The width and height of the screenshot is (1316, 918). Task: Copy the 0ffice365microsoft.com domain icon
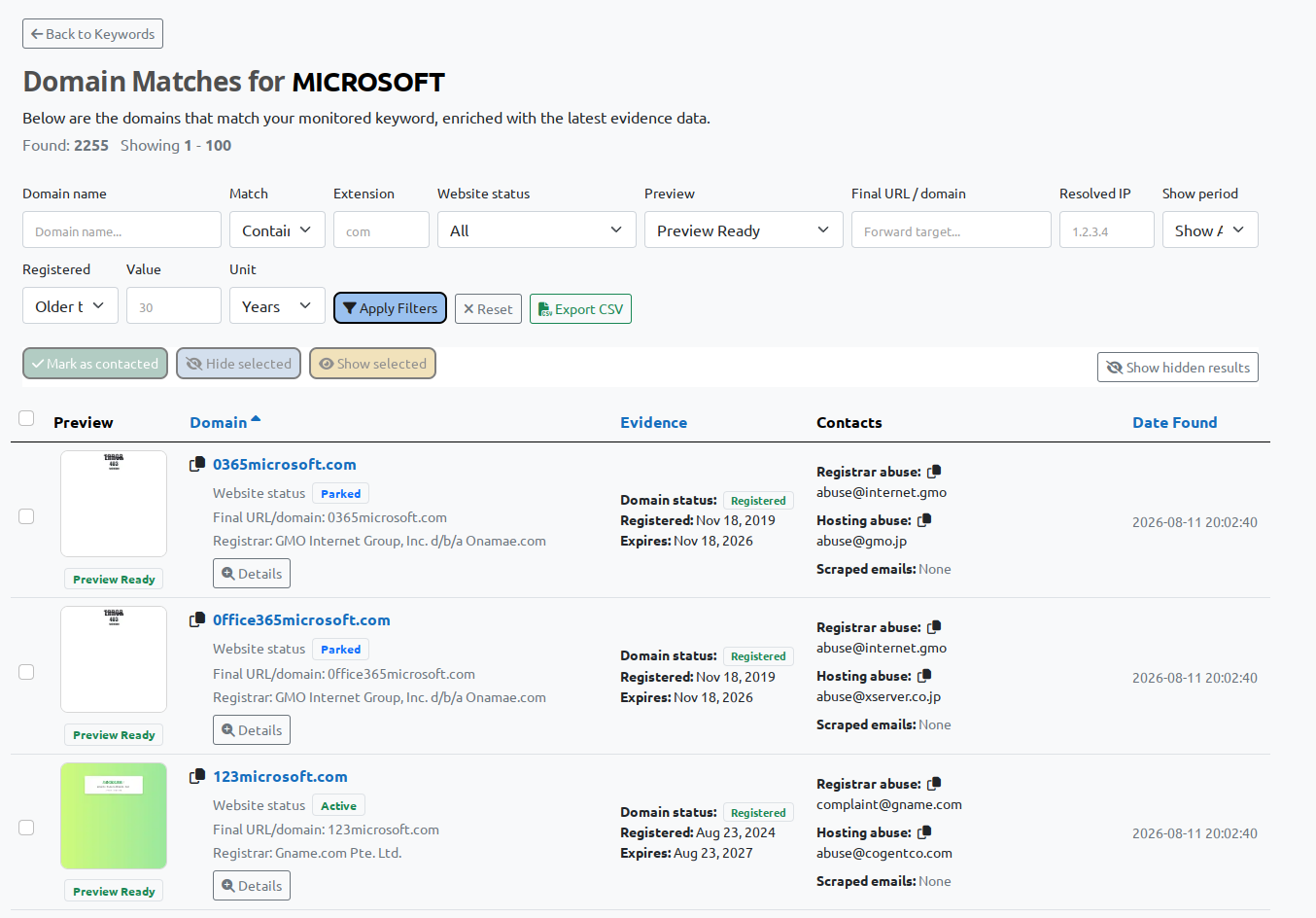click(x=197, y=620)
